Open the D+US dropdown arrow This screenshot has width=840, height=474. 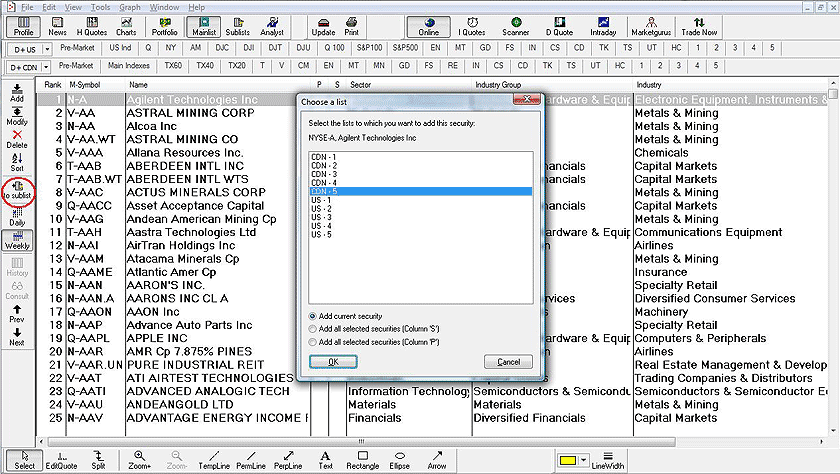(x=47, y=49)
